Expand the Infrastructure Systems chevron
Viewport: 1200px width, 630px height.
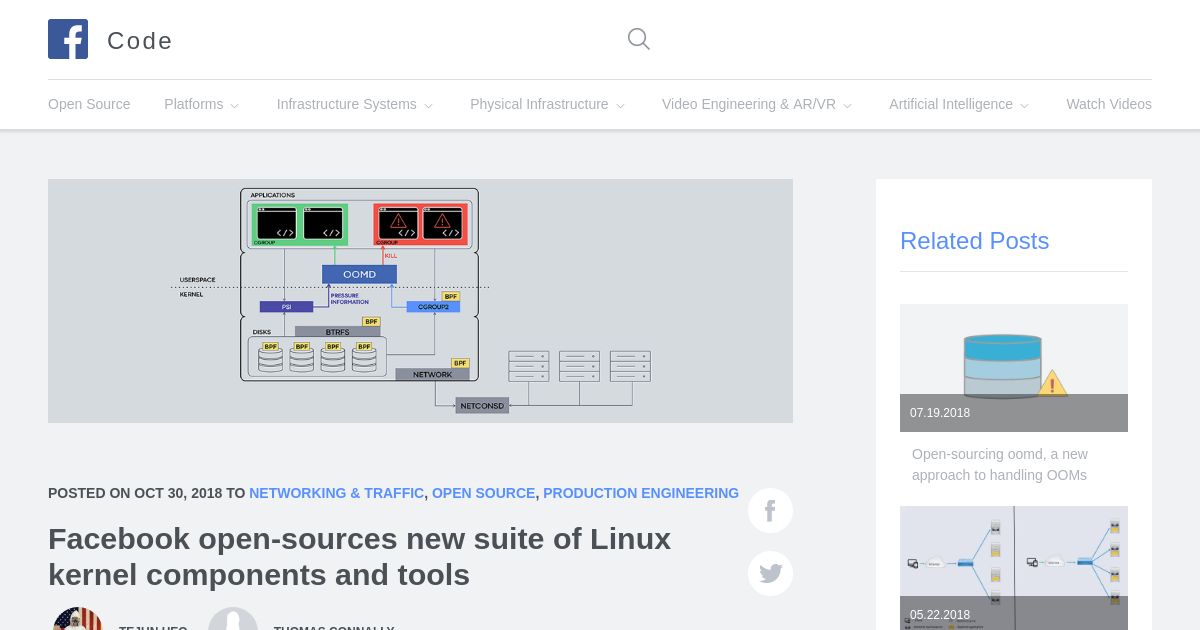[x=428, y=105]
